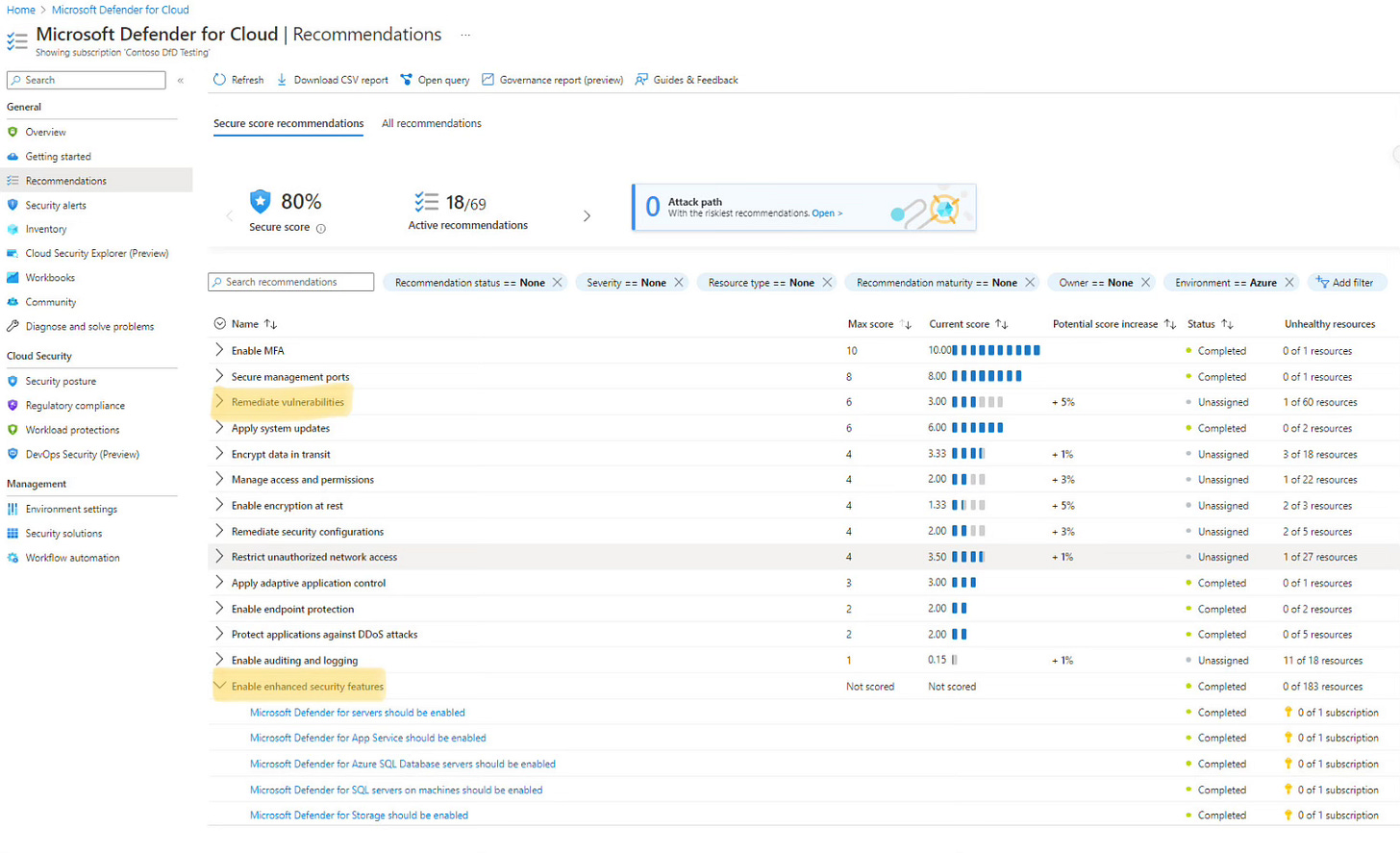Open Microsoft Defender for App Service recommendation
This screenshot has width=1400, height=853.
pyautogui.click(x=368, y=738)
